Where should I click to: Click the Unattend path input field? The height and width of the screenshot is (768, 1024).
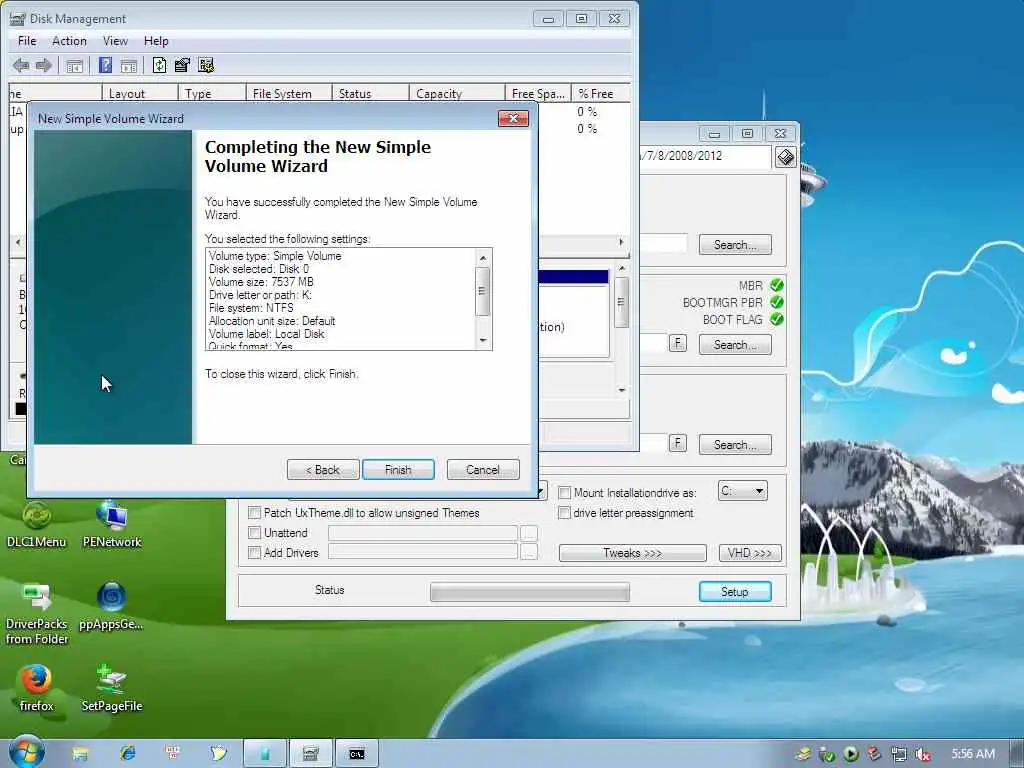coord(423,533)
